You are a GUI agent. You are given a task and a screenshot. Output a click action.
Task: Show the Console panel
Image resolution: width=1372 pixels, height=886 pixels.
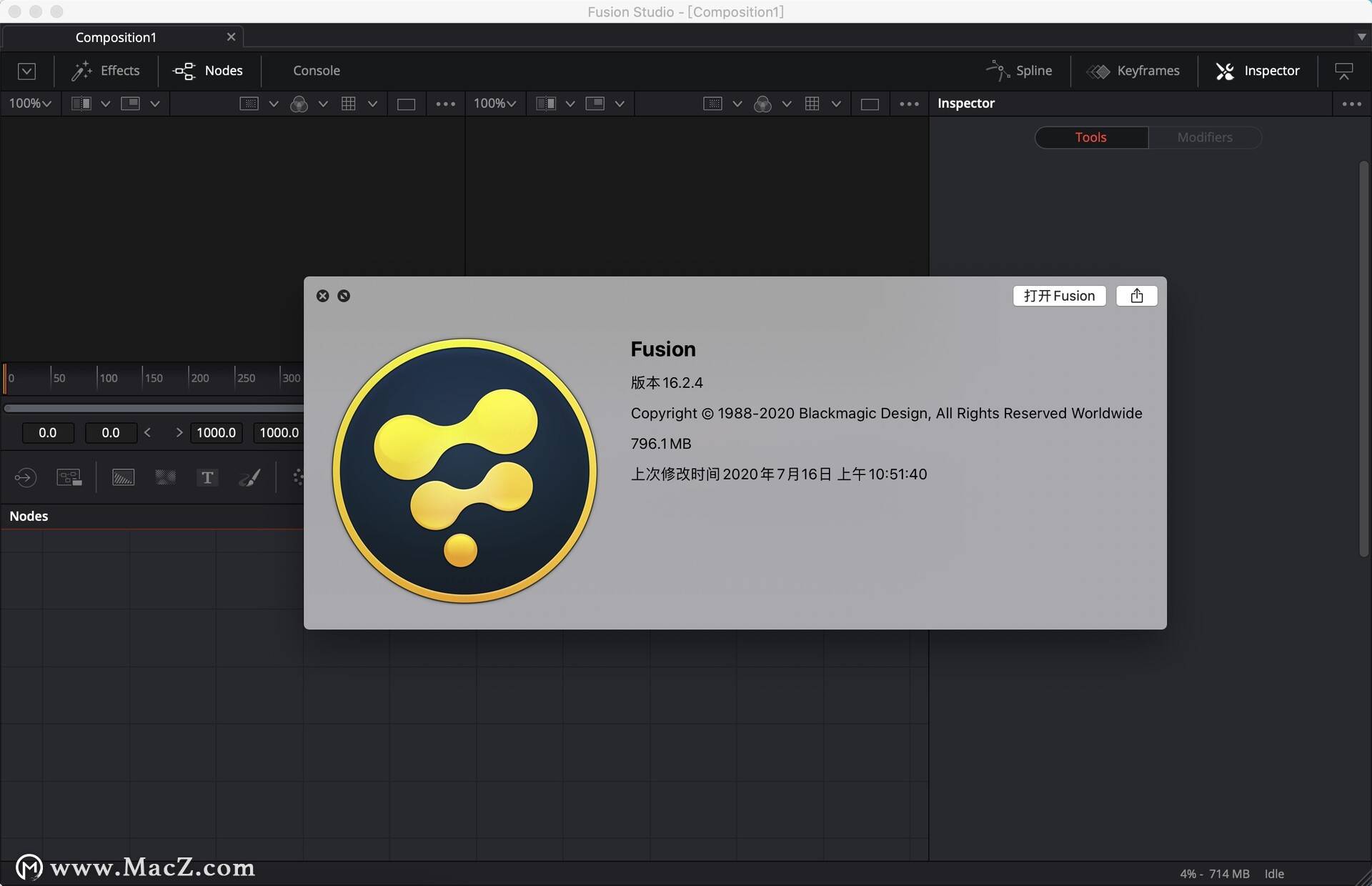(x=316, y=71)
